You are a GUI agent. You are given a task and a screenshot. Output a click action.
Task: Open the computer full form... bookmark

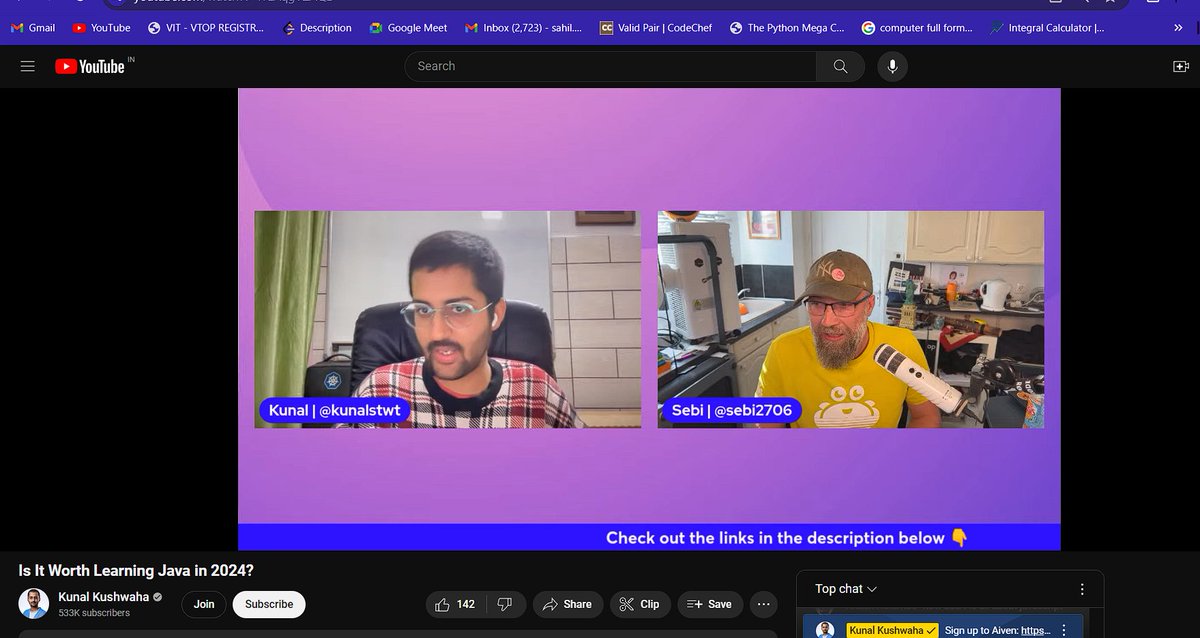(918, 28)
